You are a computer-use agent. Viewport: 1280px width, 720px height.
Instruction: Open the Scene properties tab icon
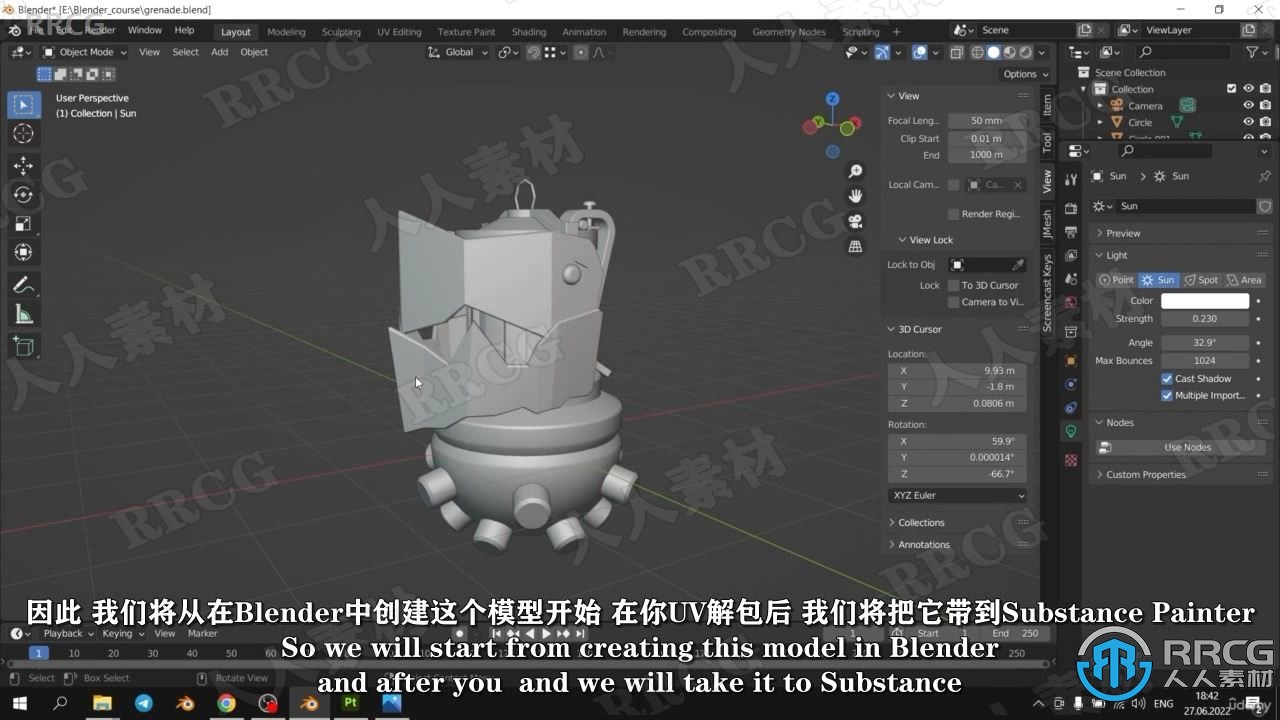tap(1071, 280)
